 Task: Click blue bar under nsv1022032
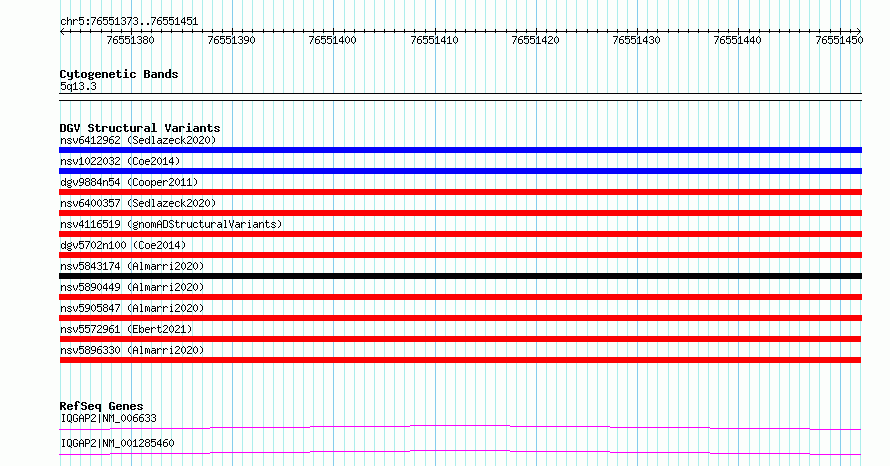(x=460, y=171)
